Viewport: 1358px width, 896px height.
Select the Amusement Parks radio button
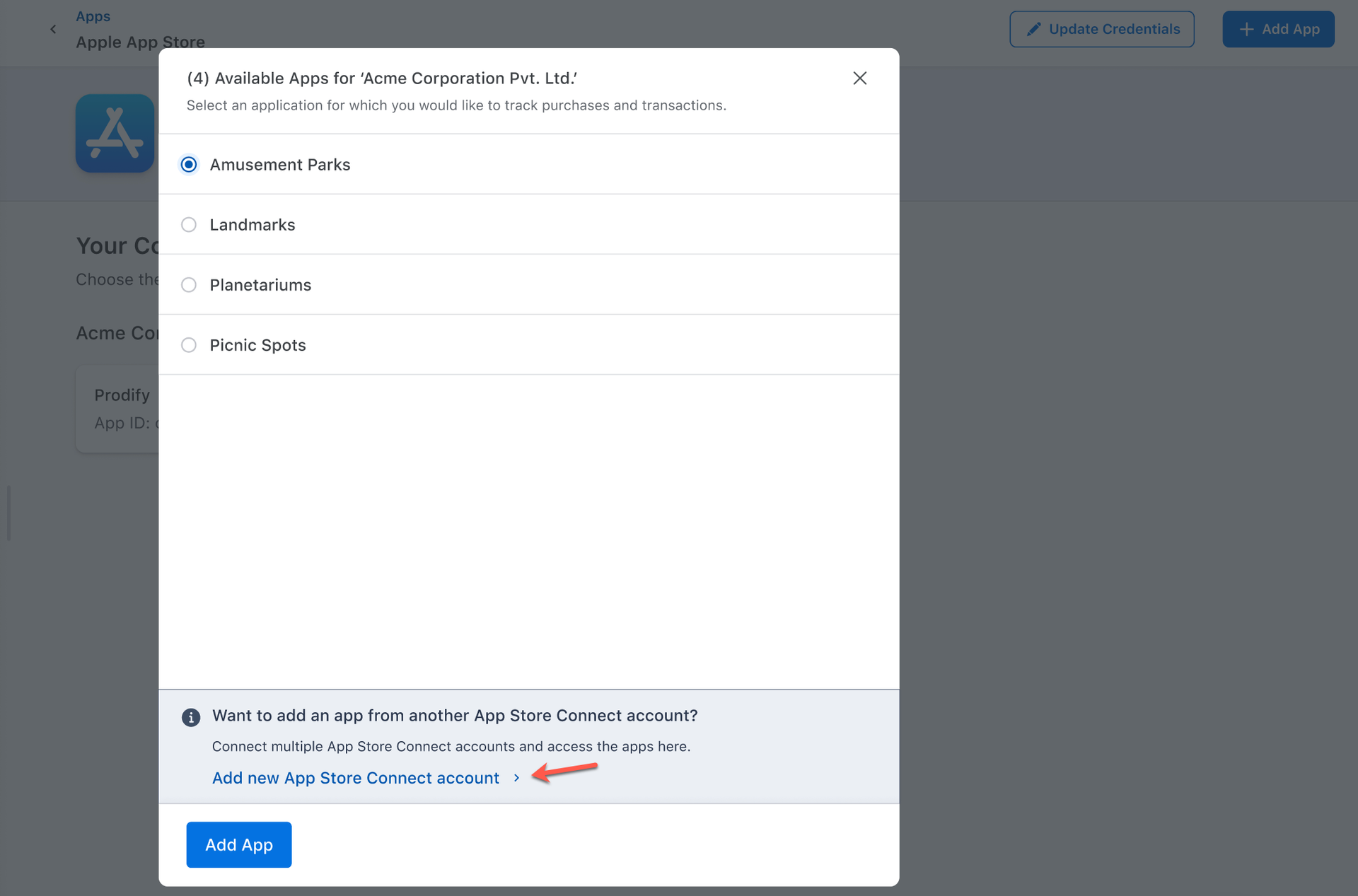189,165
